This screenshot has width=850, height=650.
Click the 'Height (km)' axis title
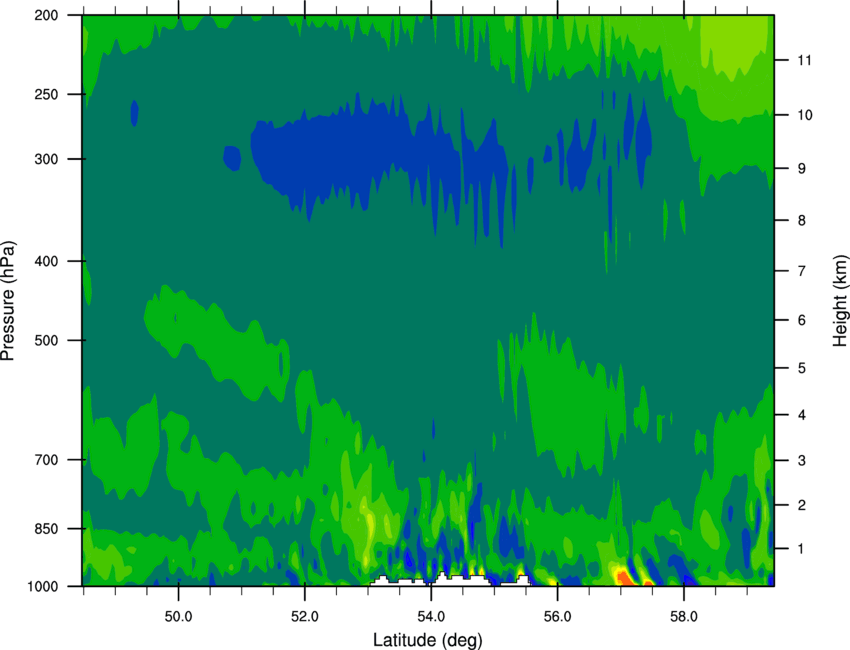840,300
